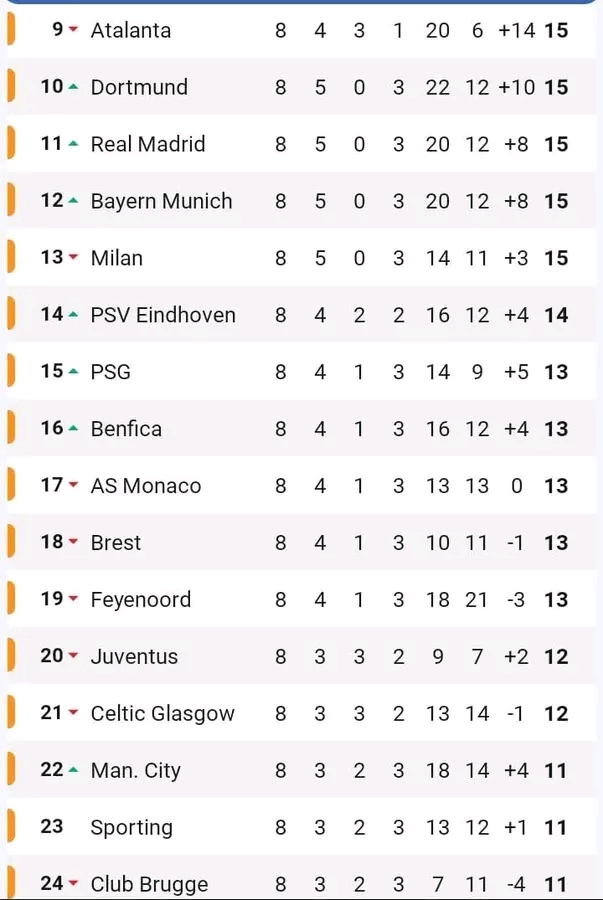Open the Bayern Munich team link
The width and height of the screenshot is (603, 900).
[161, 201]
